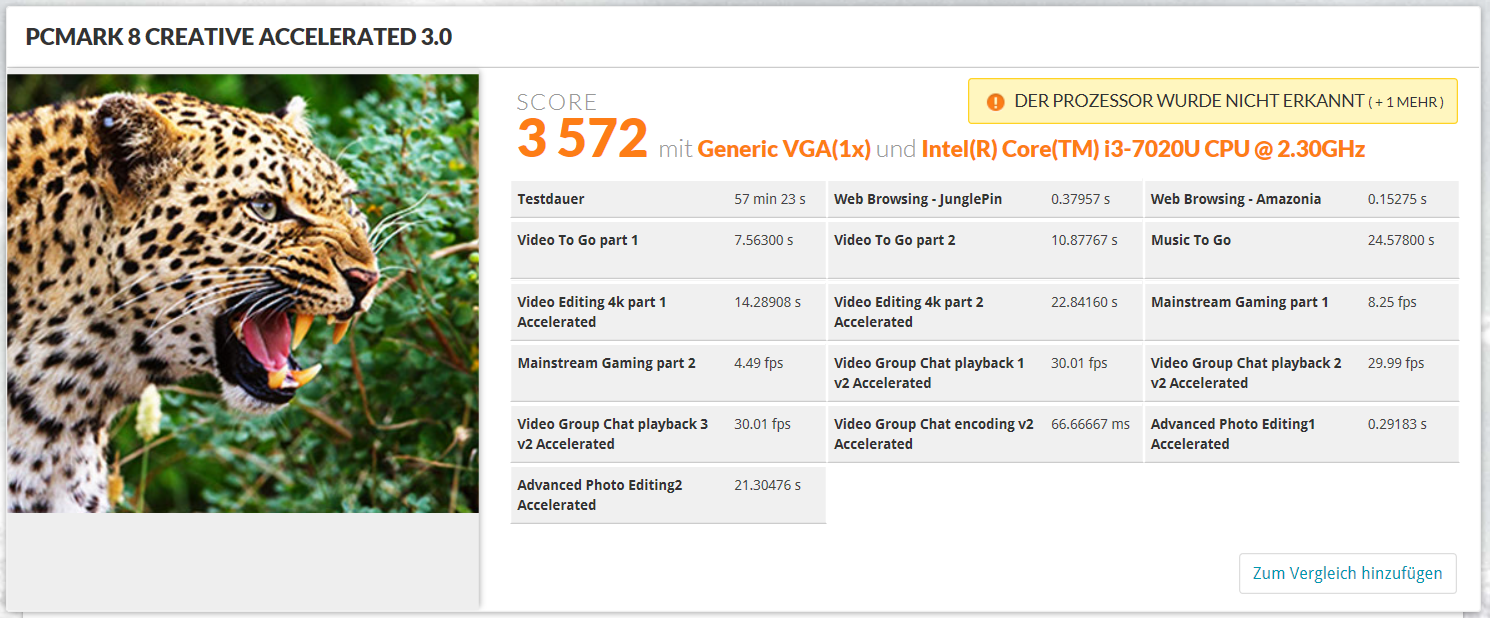Open the Intel Core i3-7020U CPU link
Viewport: 1490px width, 618px height.
pyautogui.click(x=1143, y=150)
